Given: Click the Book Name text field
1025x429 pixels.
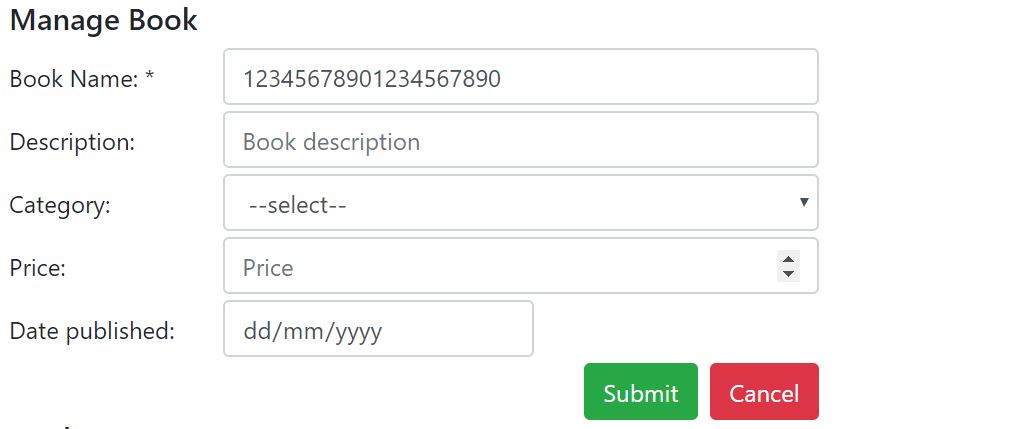Looking at the screenshot, I should (x=520, y=77).
